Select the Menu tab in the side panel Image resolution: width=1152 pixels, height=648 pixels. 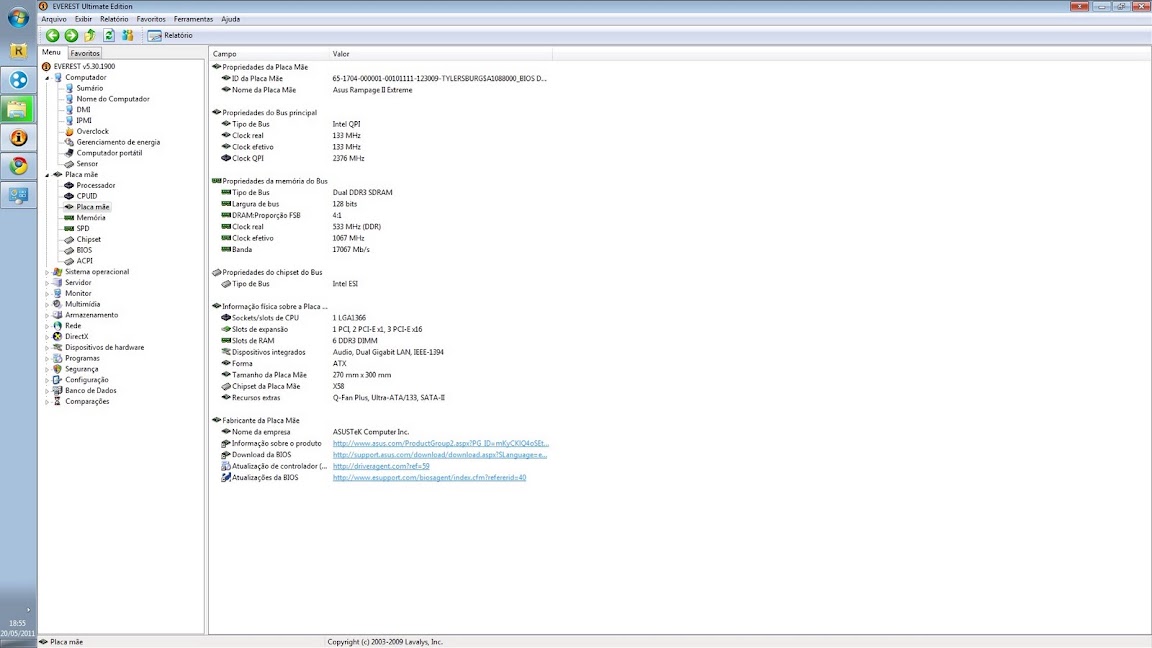pos(51,52)
